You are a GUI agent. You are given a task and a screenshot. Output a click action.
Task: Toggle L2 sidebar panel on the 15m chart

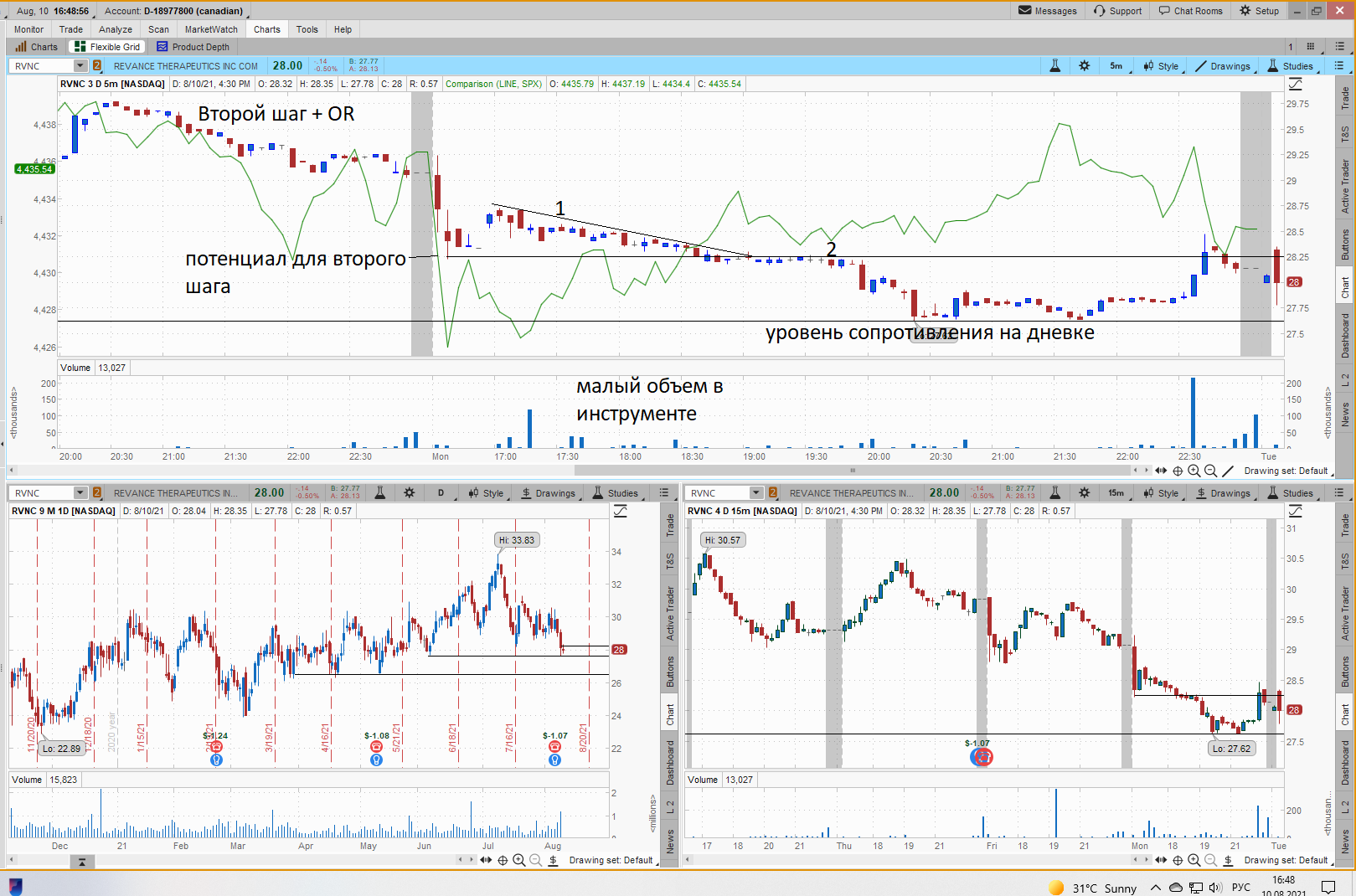(1345, 806)
